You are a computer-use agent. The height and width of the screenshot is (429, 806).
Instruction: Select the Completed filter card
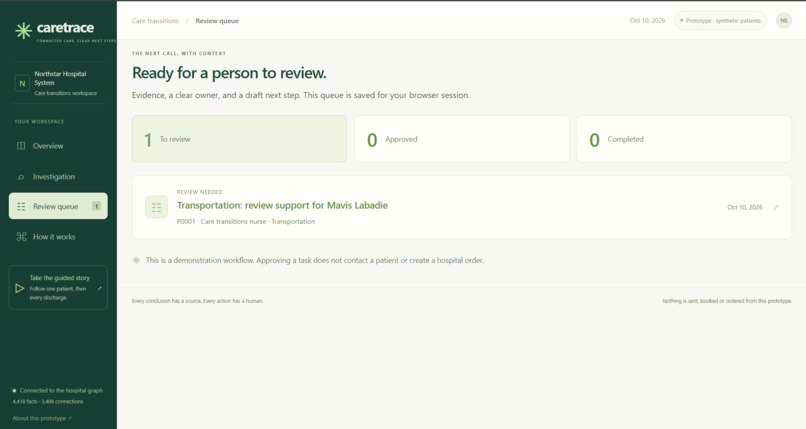(x=684, y=139)
